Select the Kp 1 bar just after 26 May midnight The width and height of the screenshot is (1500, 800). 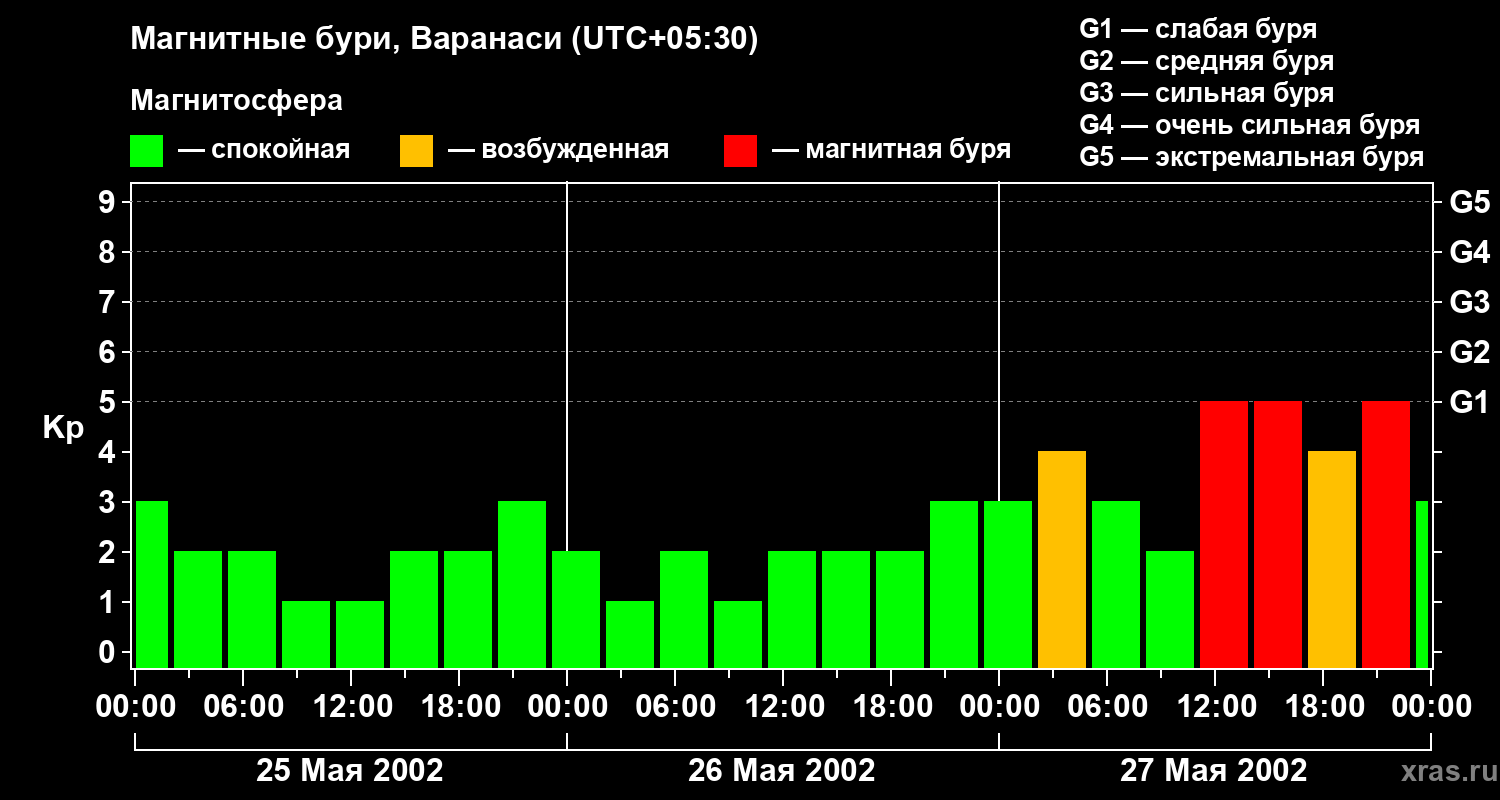[630, 635]
